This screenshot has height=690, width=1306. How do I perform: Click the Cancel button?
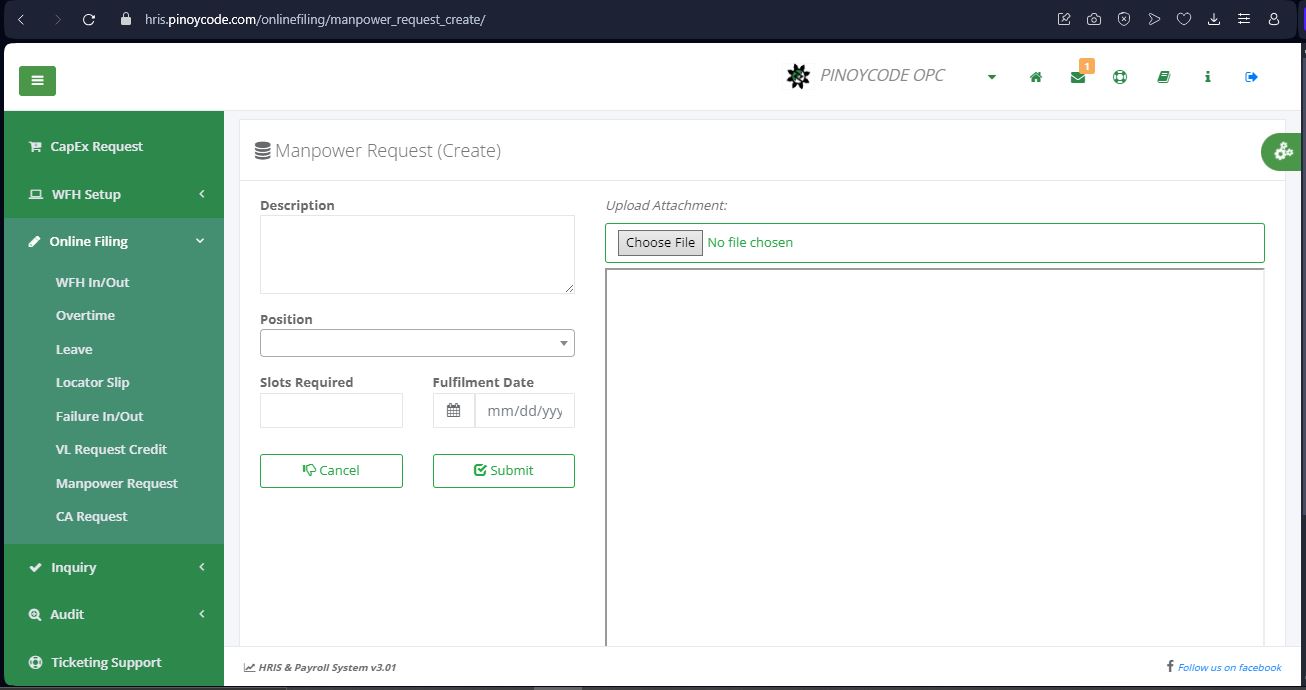click(331, 471)
